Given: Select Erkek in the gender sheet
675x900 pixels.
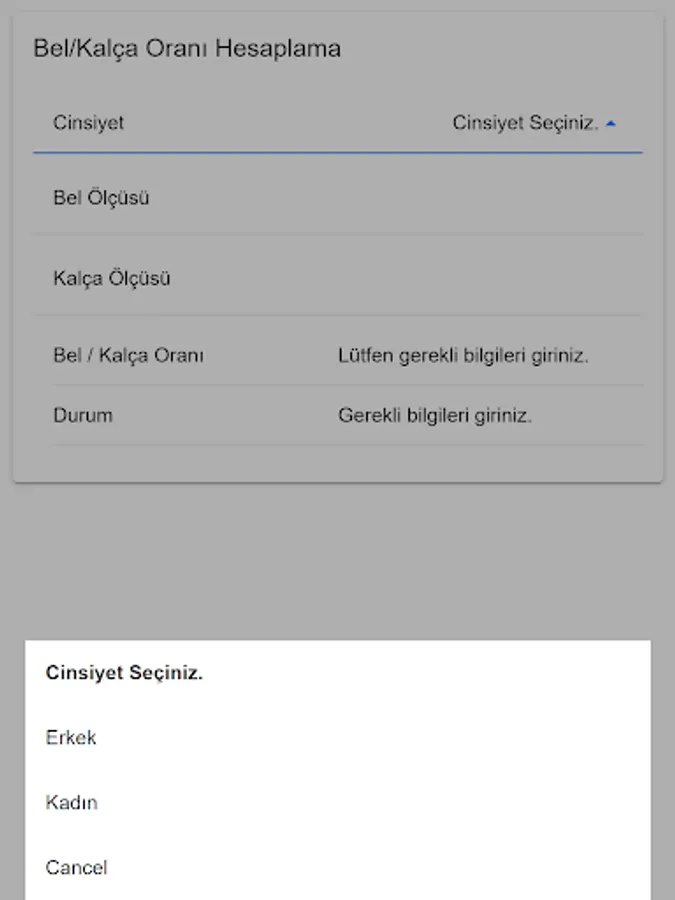Looking at the screenshot, I should (71, 738).
